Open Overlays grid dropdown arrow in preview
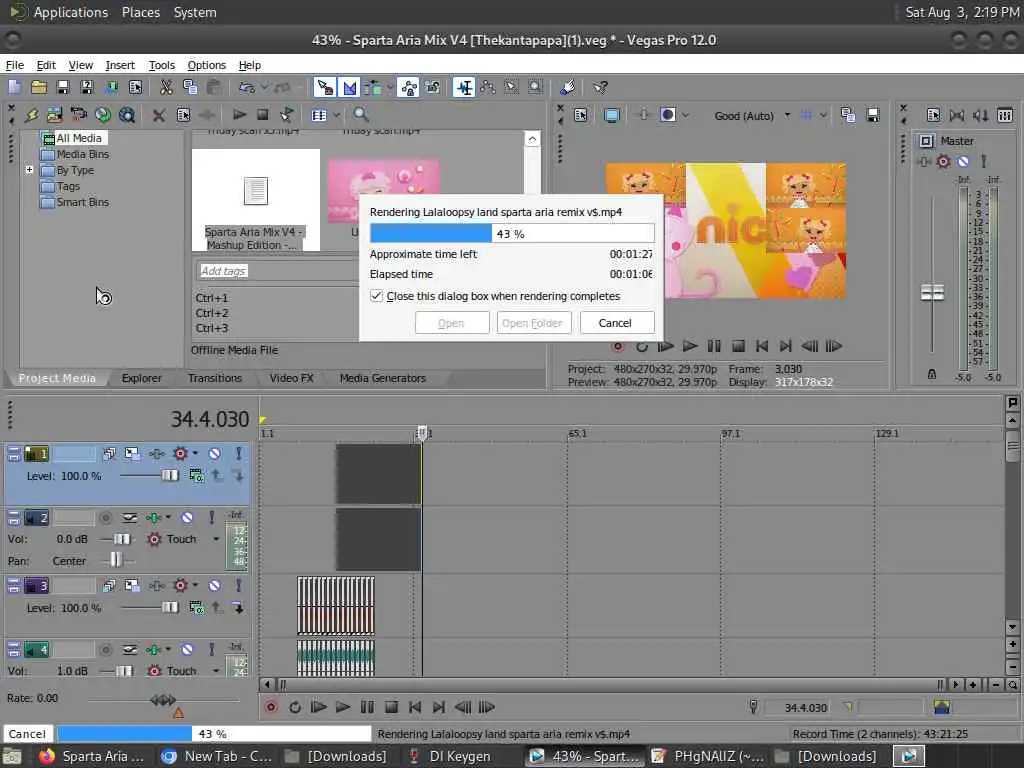 coord(823,116)
